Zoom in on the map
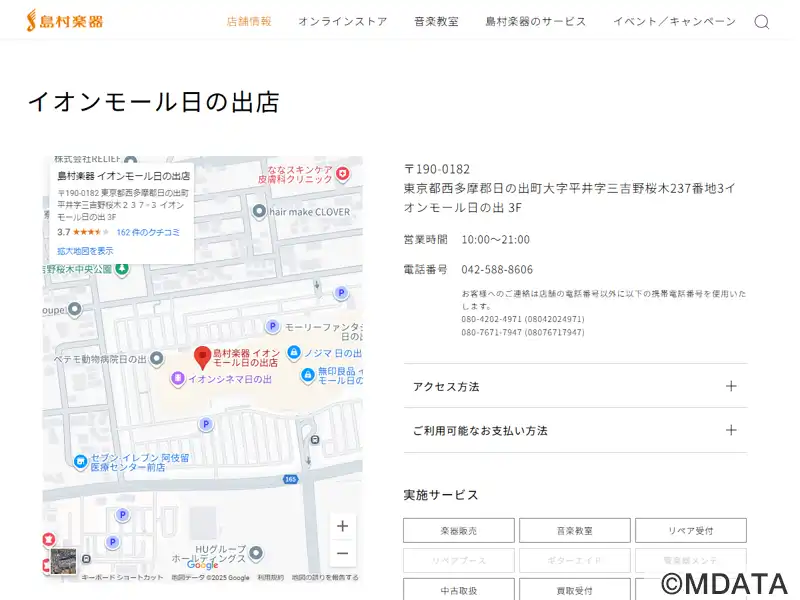The image size is (800, 600). click(342, 526)
